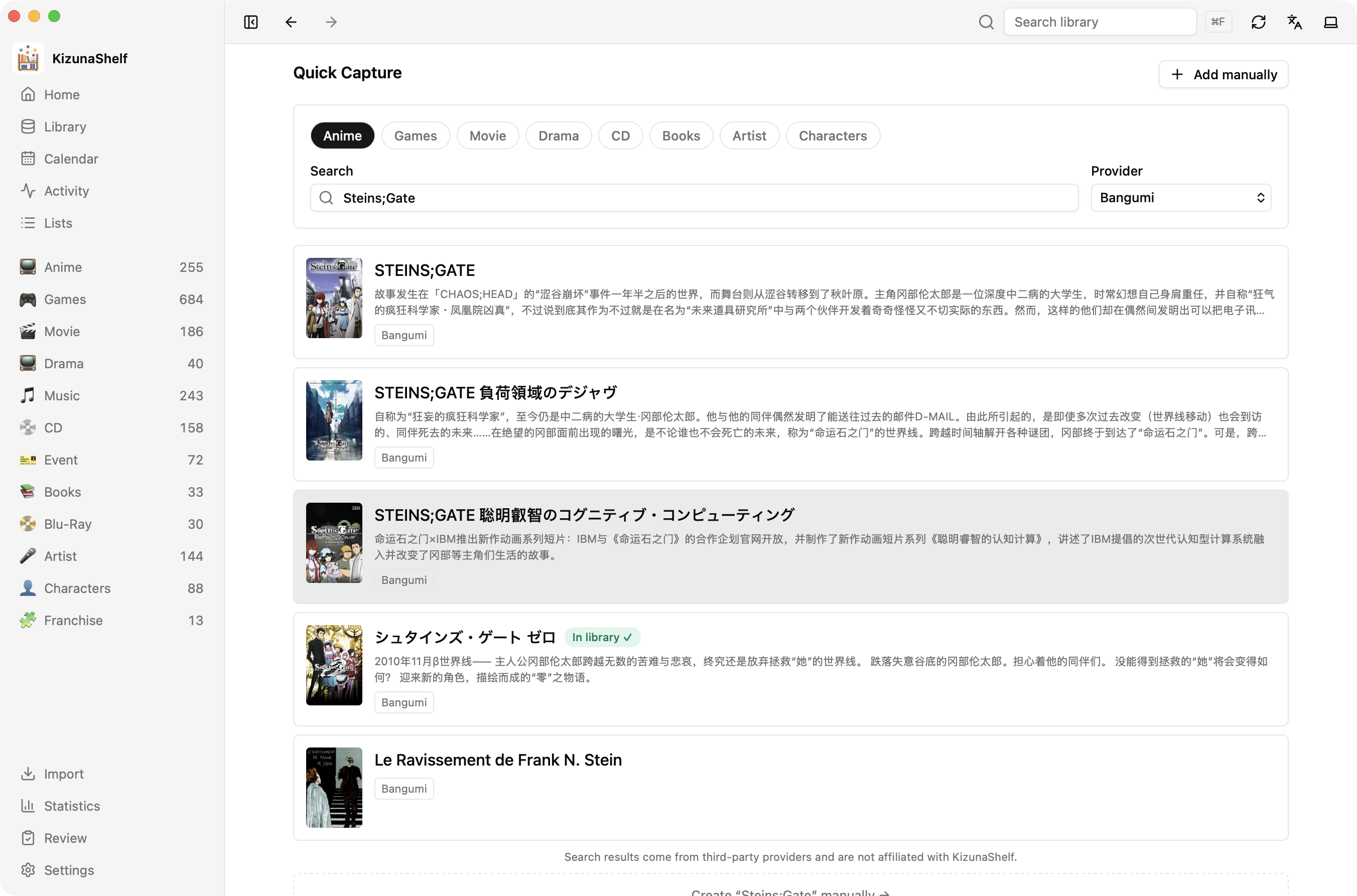Switch to the Books filter tab
The width and height of the screenshot is (1357, 896).
(x=681, y=135)
